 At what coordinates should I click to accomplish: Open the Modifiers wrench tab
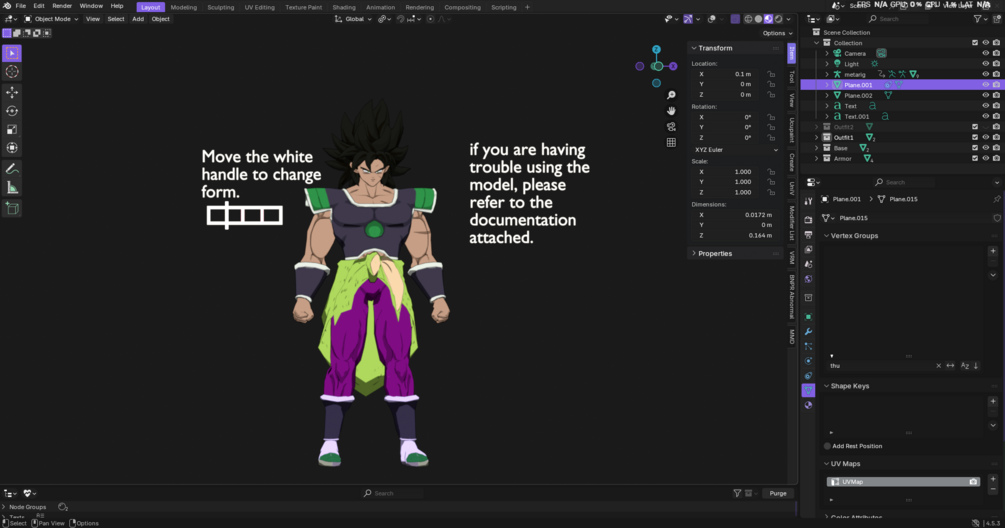tap(808, 331)
